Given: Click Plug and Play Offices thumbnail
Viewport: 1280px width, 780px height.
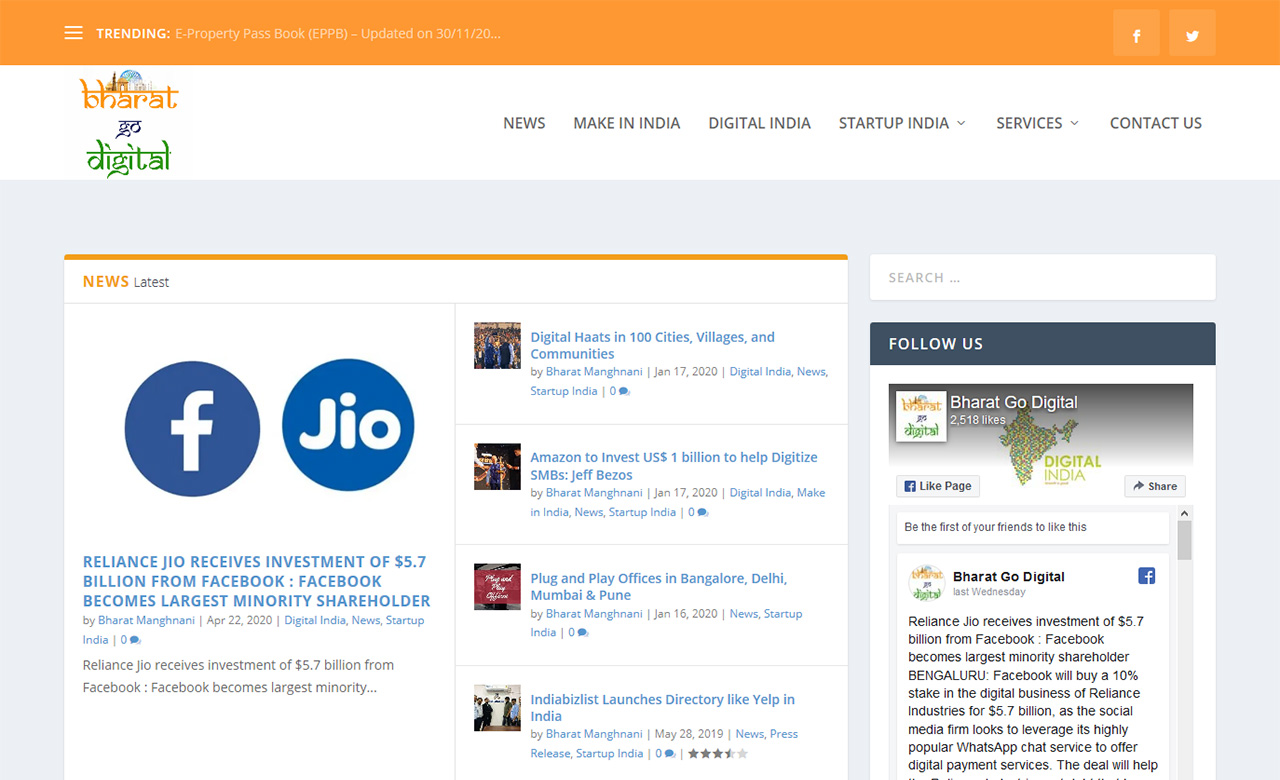Looking at the screenshot, I should point(497,586).
